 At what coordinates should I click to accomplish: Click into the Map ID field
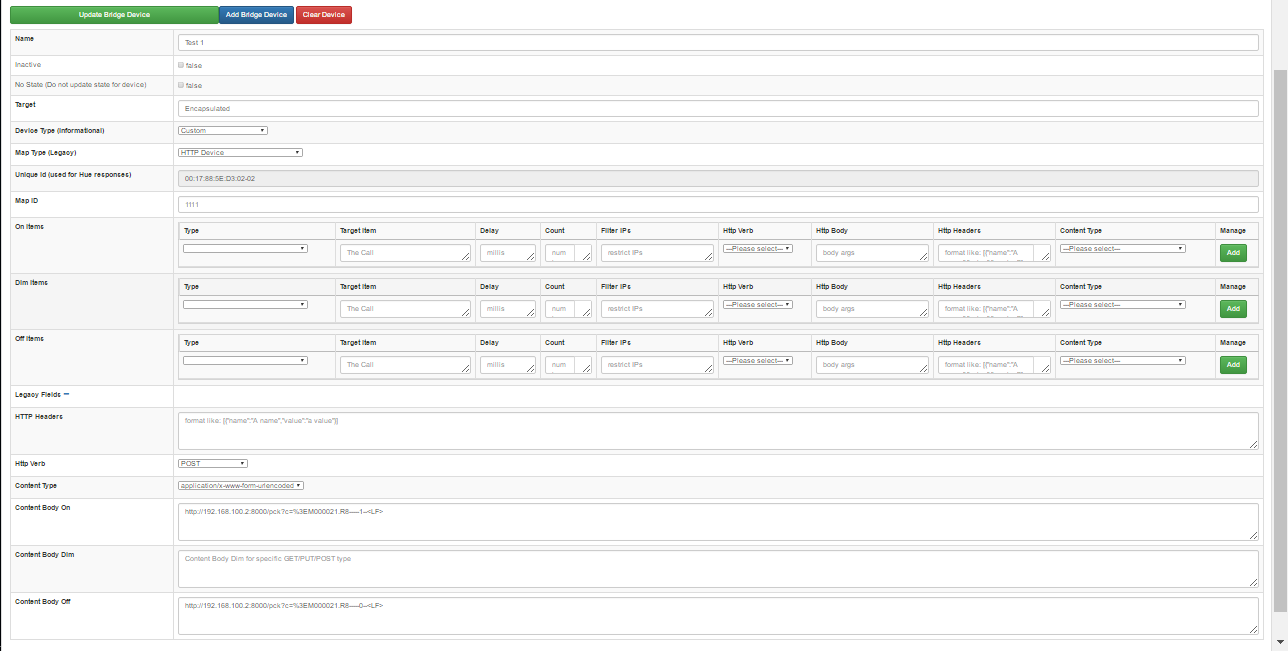pos(717,204)
